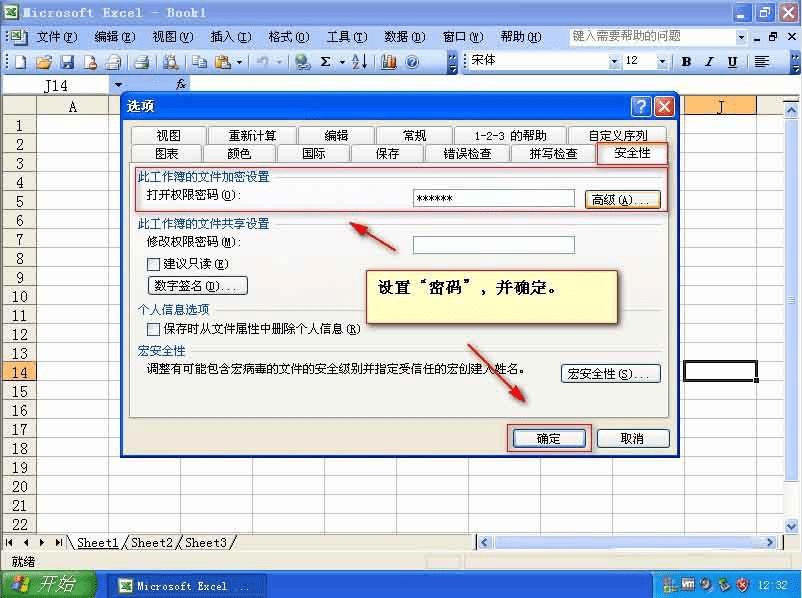This screenshot has width=802, height=598.
Task: Click the horizontal scrollbar right arrow
Action: click(770, 542)
